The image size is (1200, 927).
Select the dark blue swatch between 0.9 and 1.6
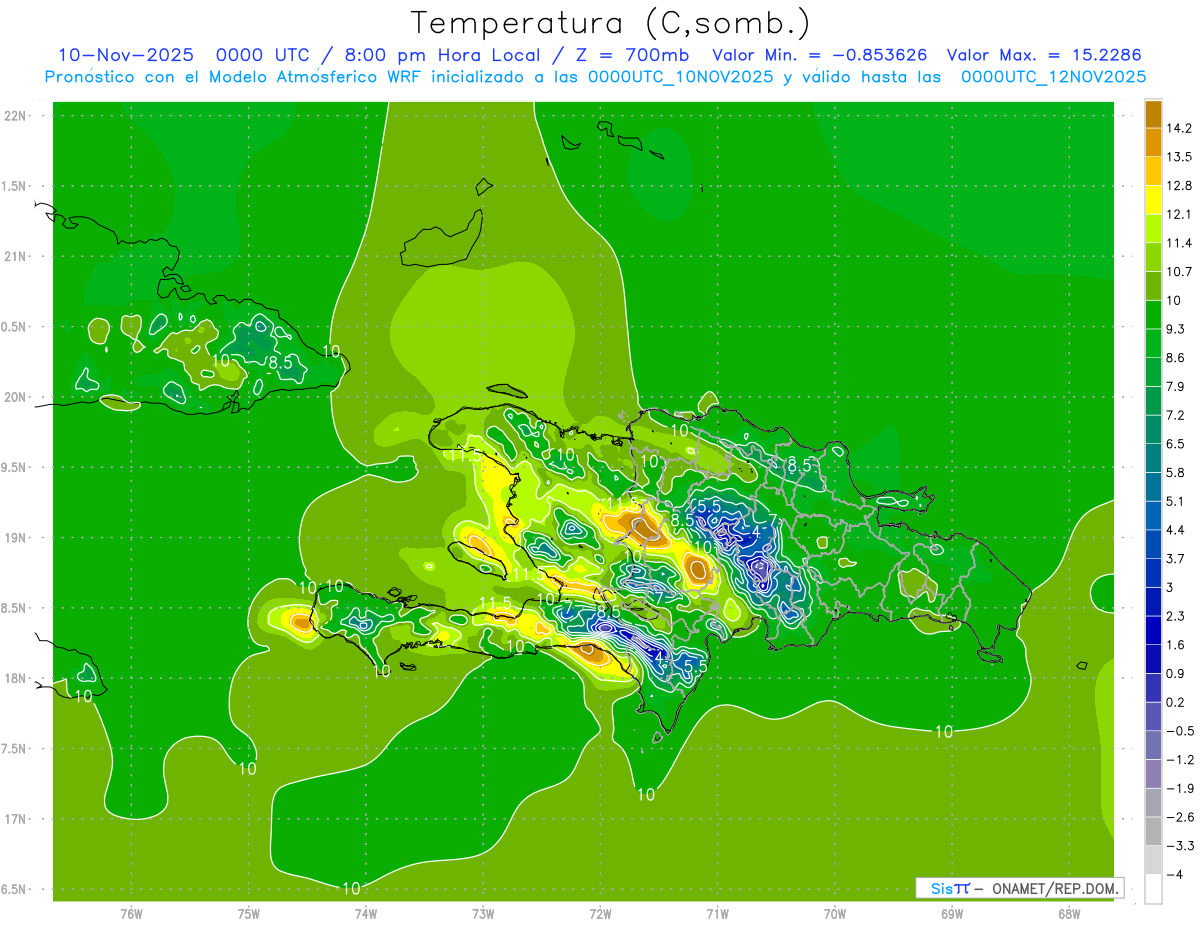click(1153, 659)
